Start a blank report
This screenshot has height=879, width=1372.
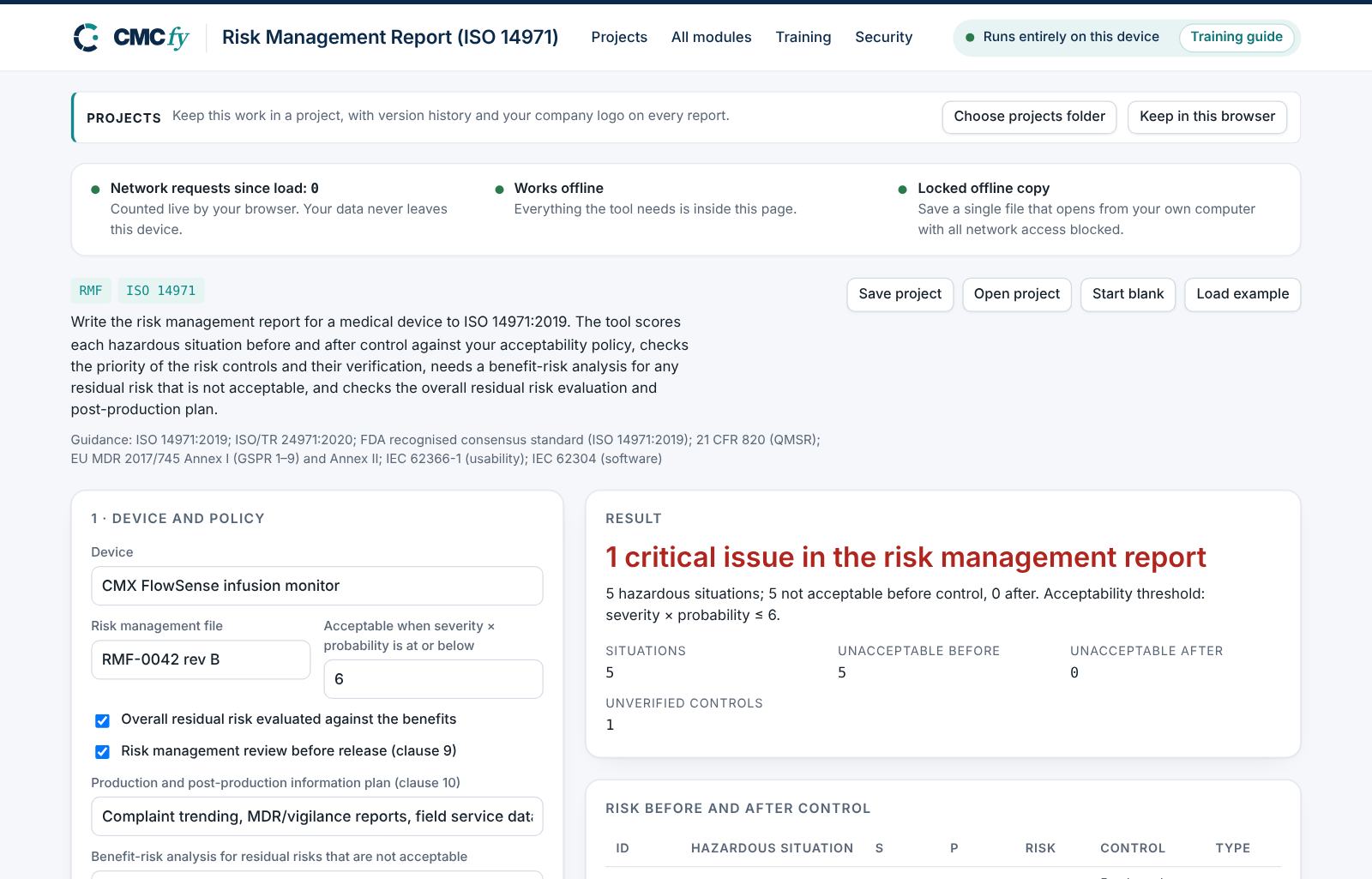coord(1128,294)
